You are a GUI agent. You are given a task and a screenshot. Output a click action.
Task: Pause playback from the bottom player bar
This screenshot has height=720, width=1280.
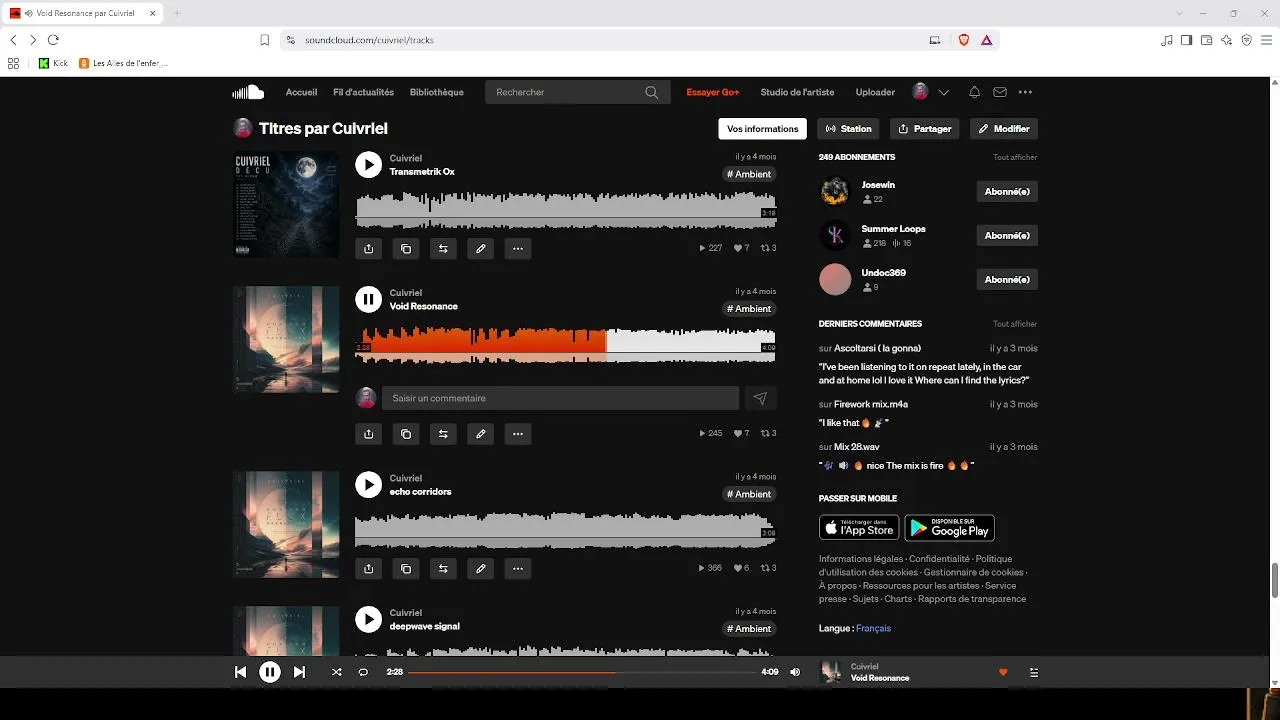[270, 672]
